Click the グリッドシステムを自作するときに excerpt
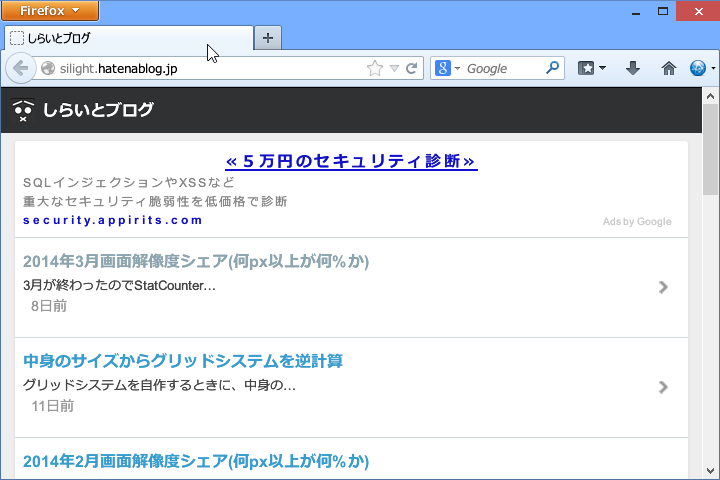The image size is (720, 480). (159, 385)
